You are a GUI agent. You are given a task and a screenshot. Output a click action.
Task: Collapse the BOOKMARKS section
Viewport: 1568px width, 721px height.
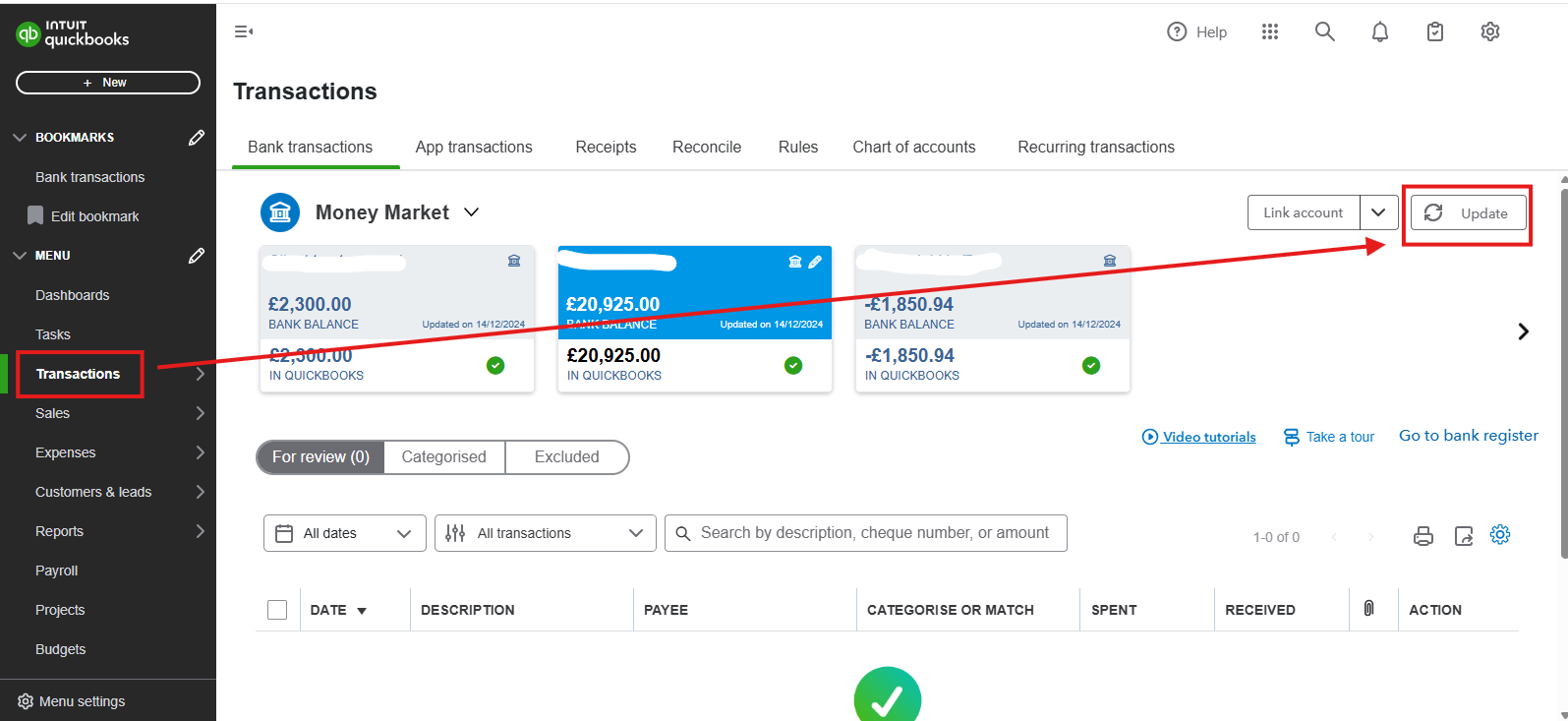[x=20, y=138]
